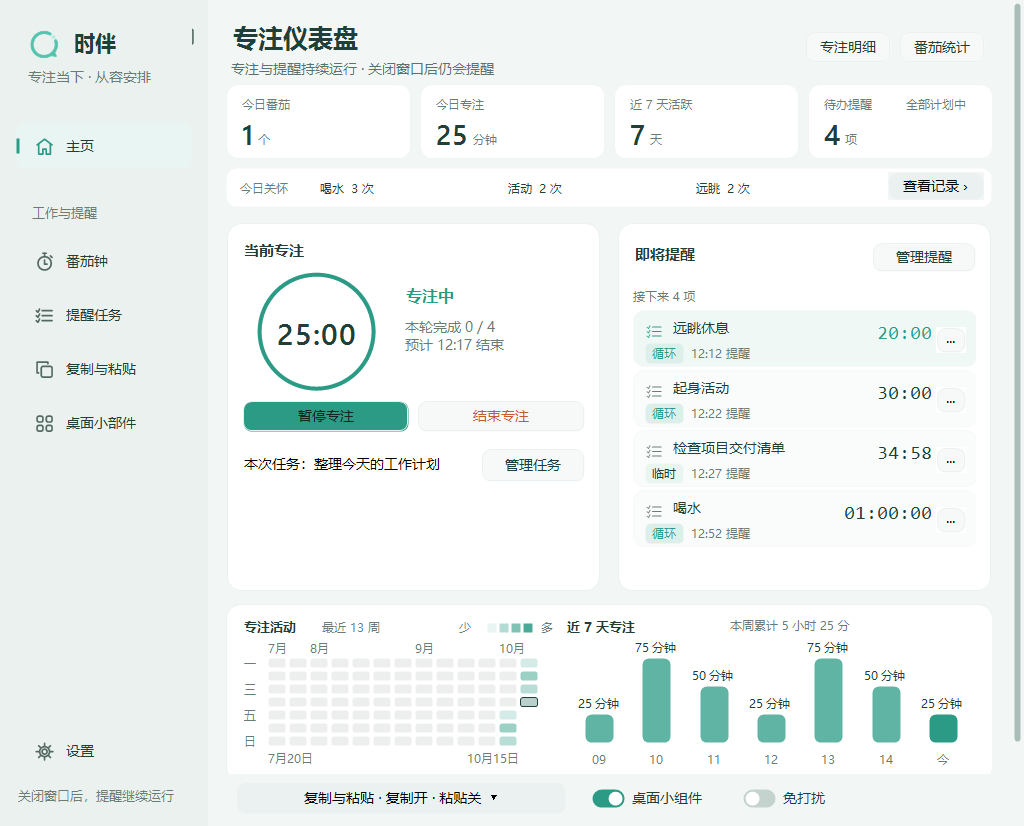Open 提醒任务 page from the sidebar
The width and height of the screenshot is (1024, 826).
[x=104, y=315]
